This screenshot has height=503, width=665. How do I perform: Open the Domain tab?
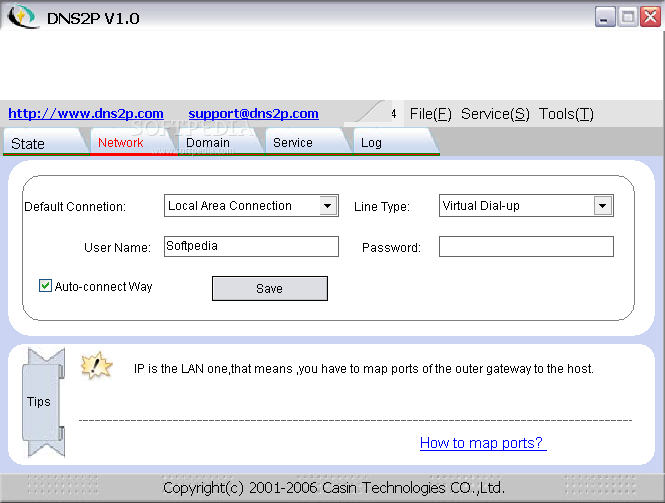[219, 143]
